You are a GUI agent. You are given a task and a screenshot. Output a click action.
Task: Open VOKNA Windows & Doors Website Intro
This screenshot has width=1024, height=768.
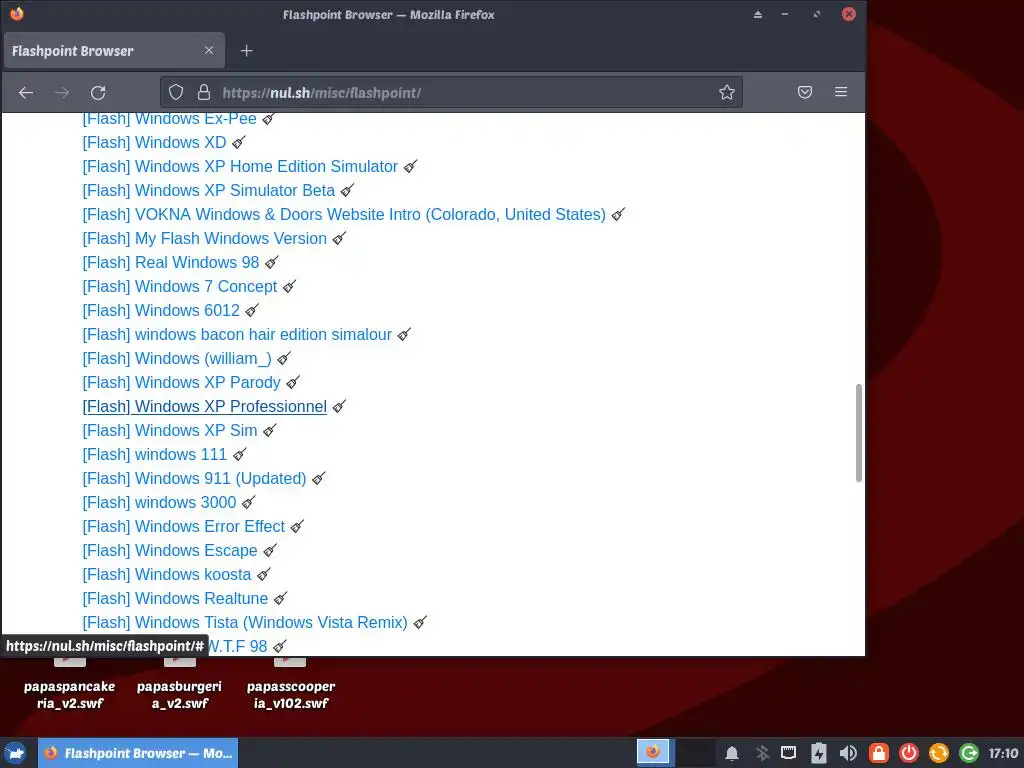[x=344, y=214]
